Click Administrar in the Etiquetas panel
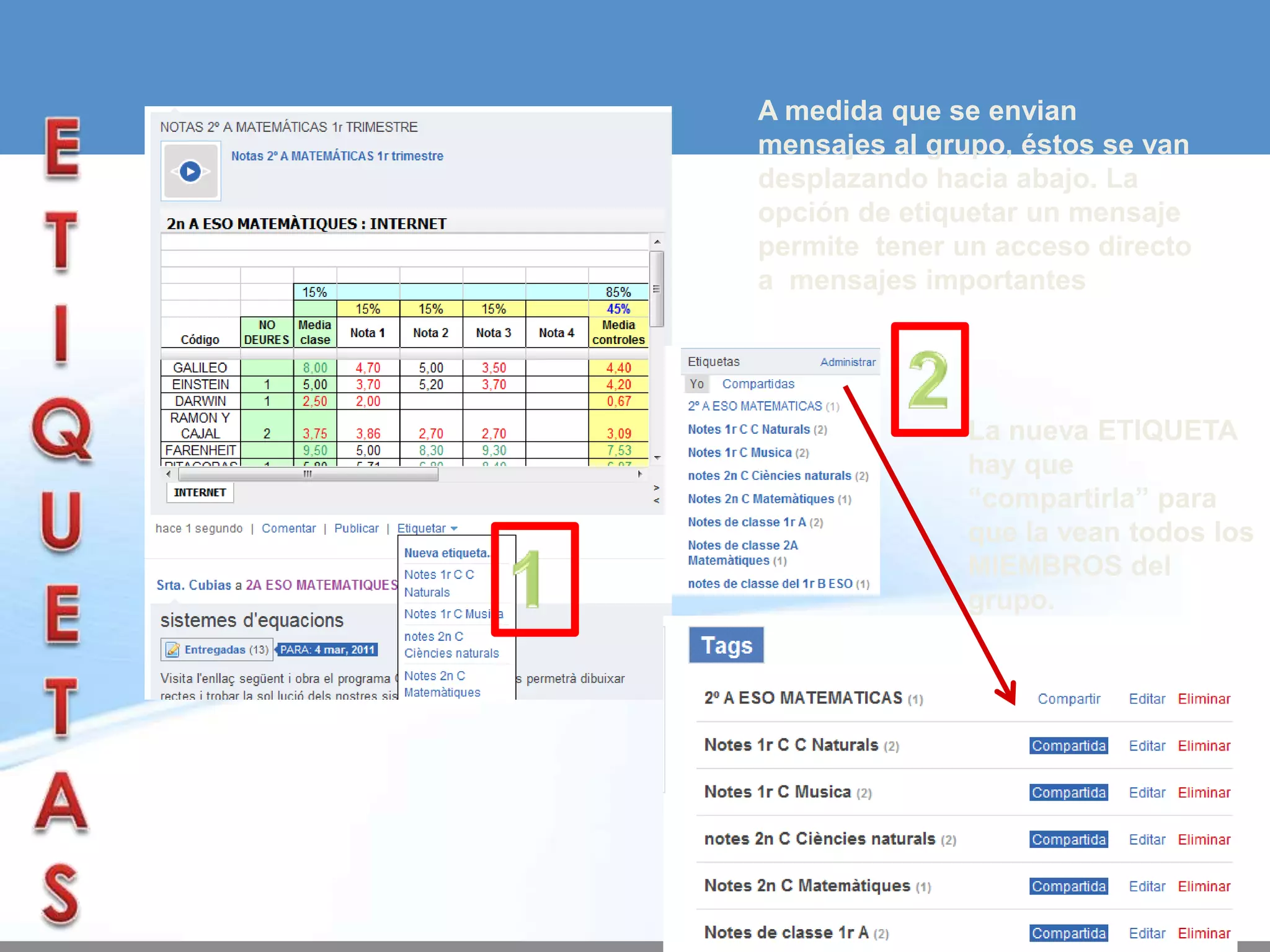The height and width of the screenshot is (952, 1270). point(848,362)
